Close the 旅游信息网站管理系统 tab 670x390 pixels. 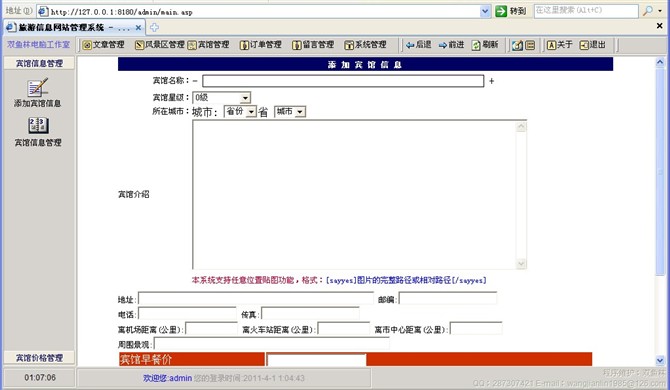pos(138,28)
